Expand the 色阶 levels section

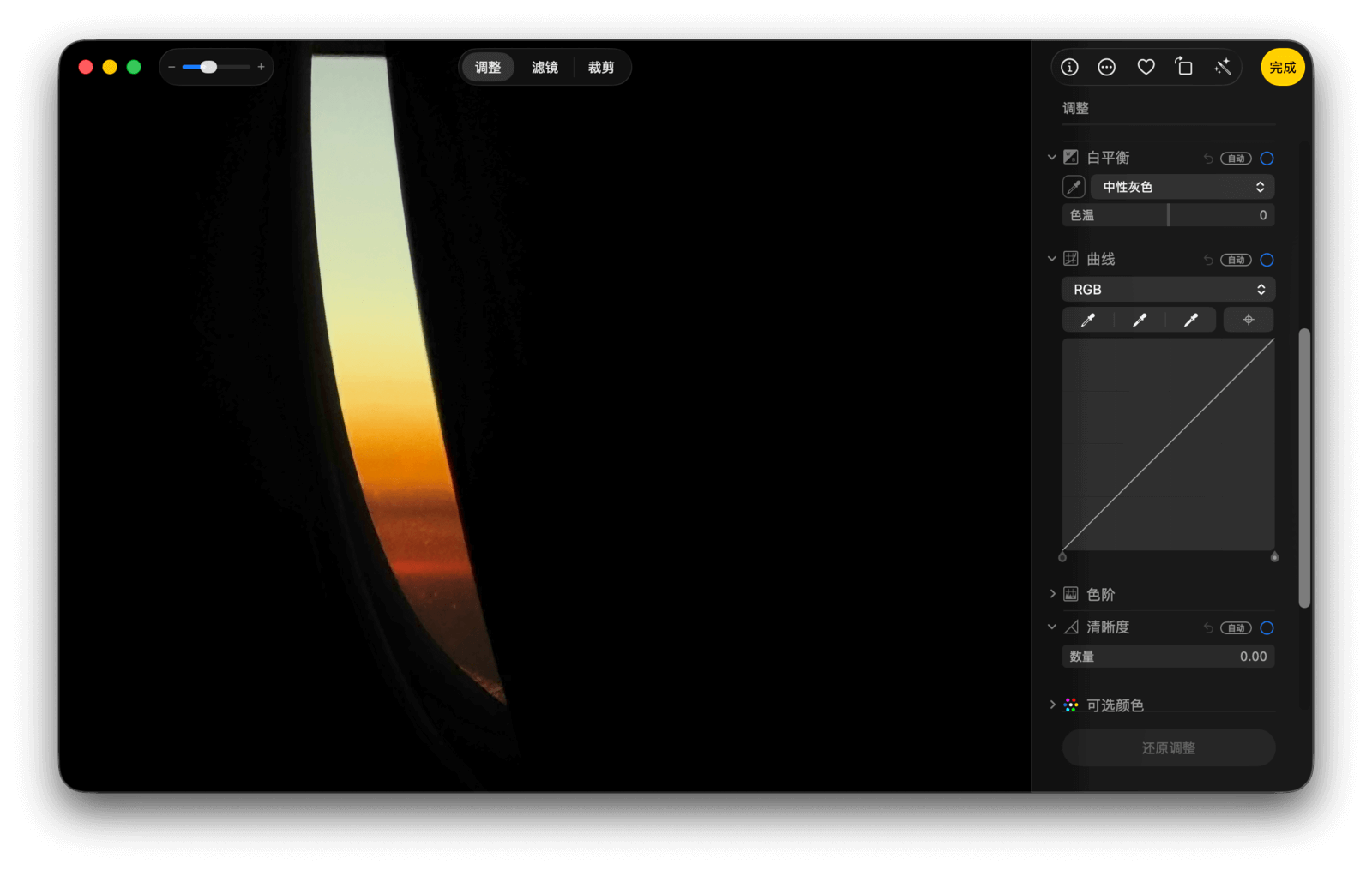click(x=1053, y=594)
